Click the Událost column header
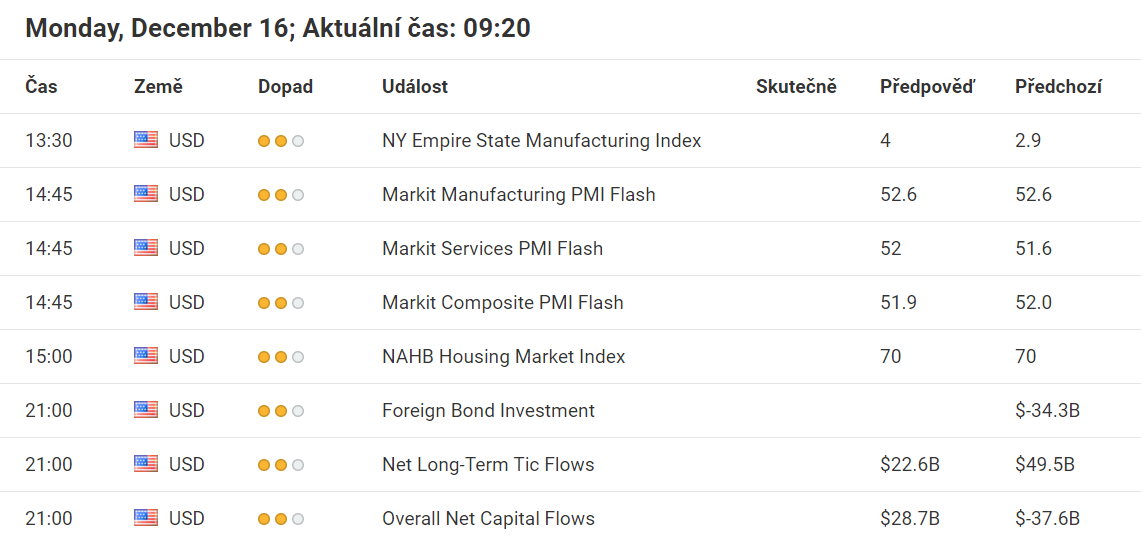1141x544 pixels. 415,87
